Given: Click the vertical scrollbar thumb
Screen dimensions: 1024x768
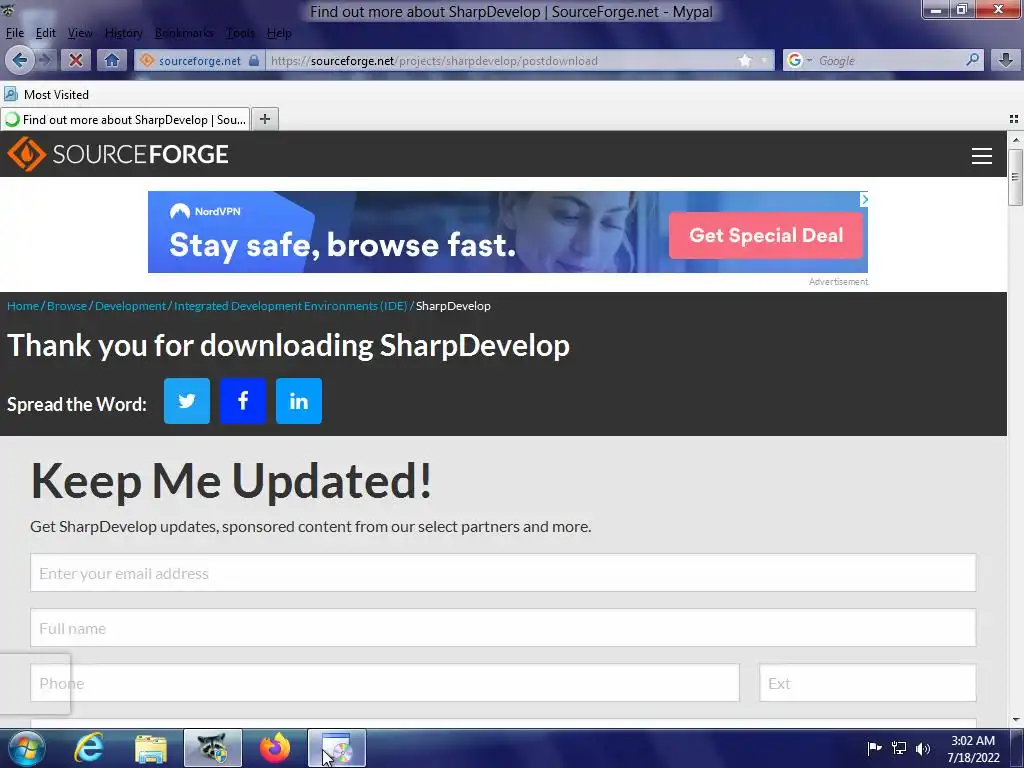Looking at the screenshot, I should (x=1016, y=177).
